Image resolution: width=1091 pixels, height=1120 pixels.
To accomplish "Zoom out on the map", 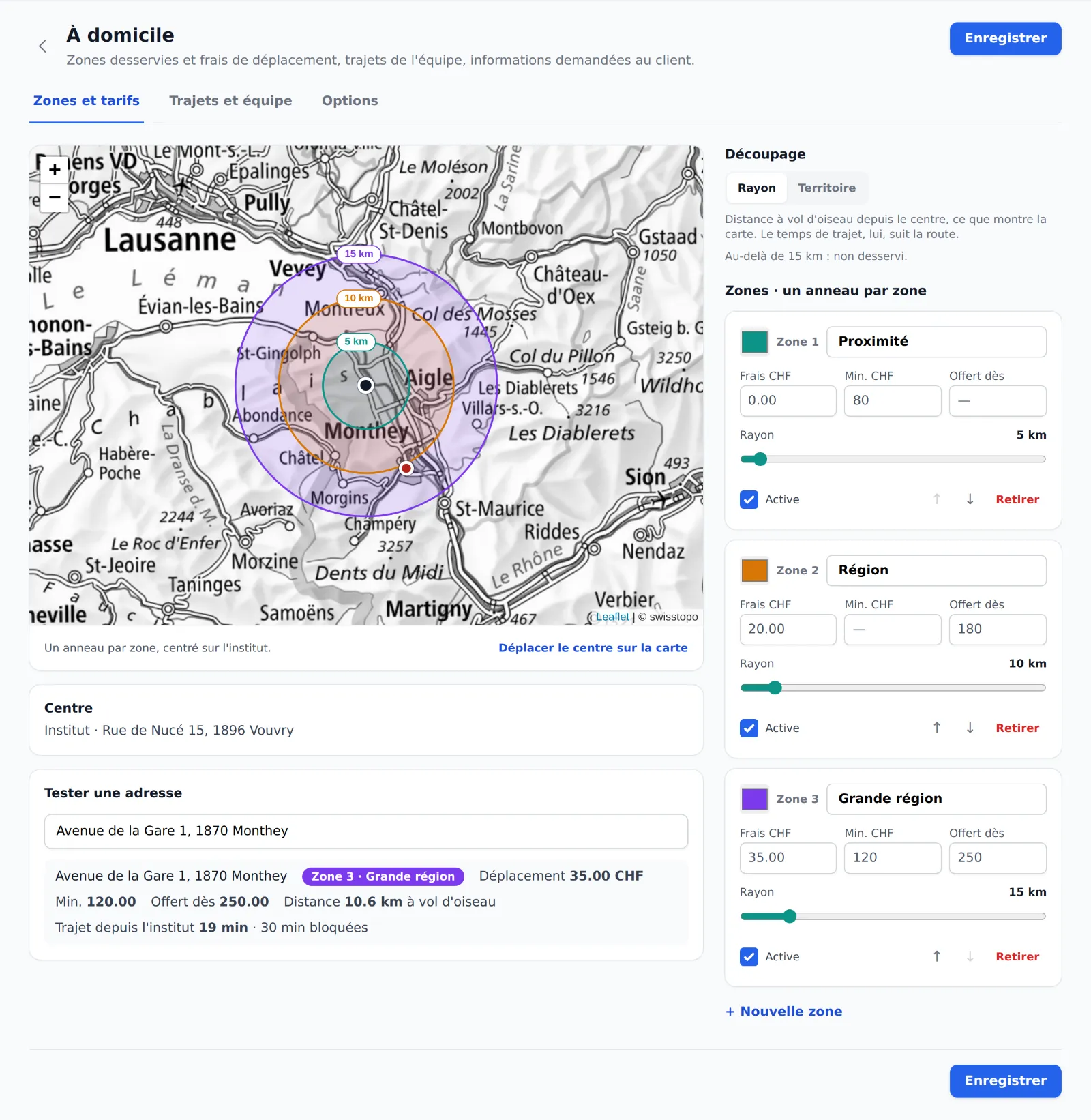I will point(55,198).
